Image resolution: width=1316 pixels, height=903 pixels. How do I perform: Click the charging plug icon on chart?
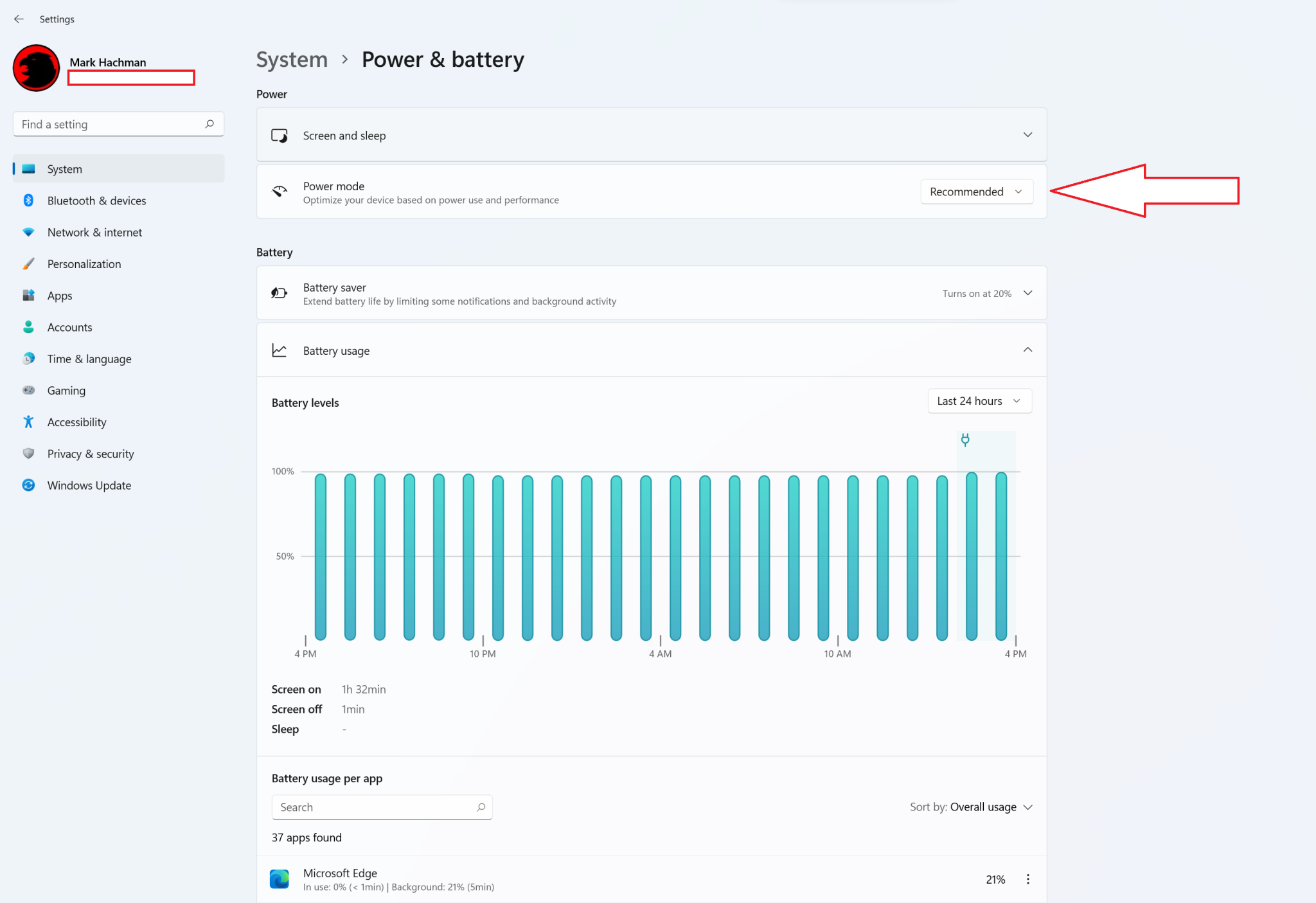point(965,440)
